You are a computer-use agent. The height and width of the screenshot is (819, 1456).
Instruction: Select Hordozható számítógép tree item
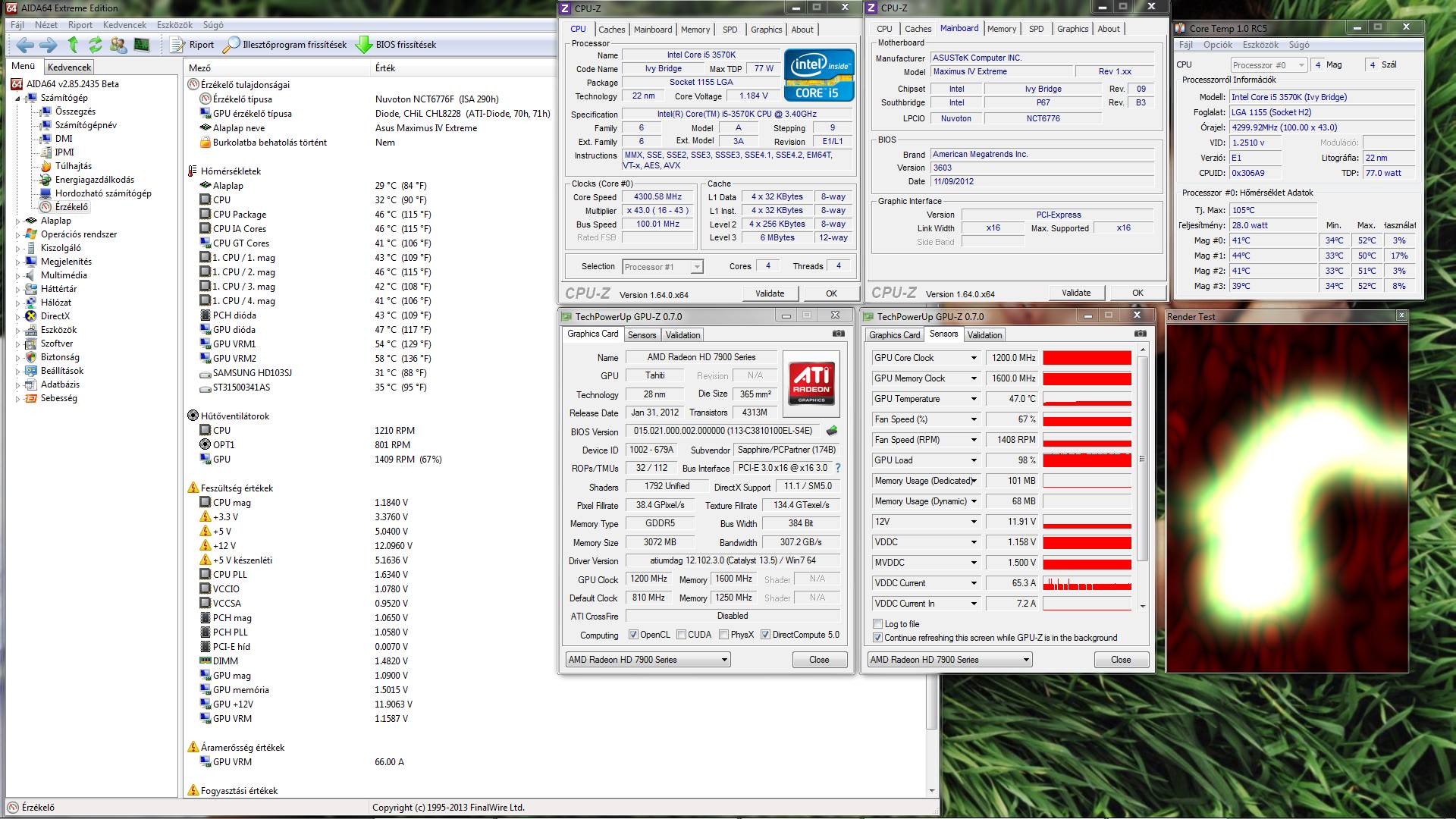click(96, 193)
